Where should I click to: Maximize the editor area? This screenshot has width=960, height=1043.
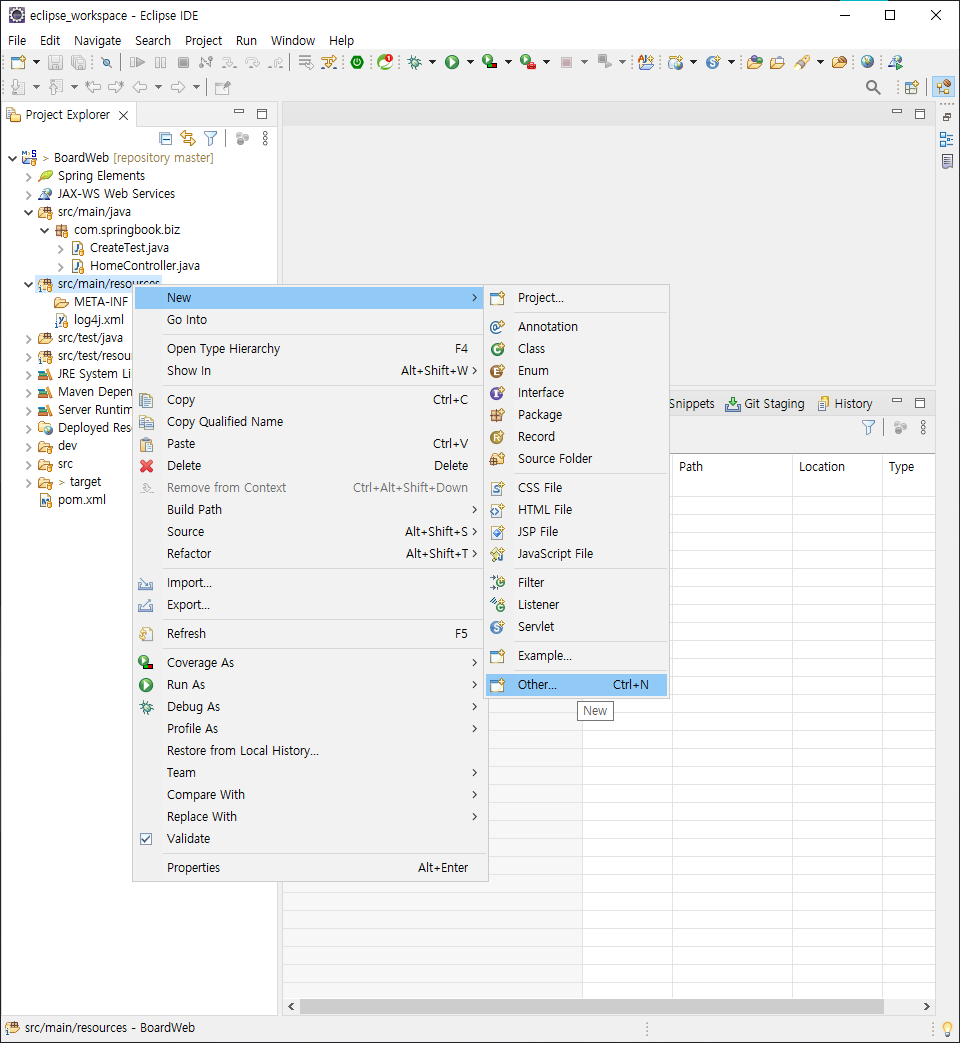click(920, 114)
